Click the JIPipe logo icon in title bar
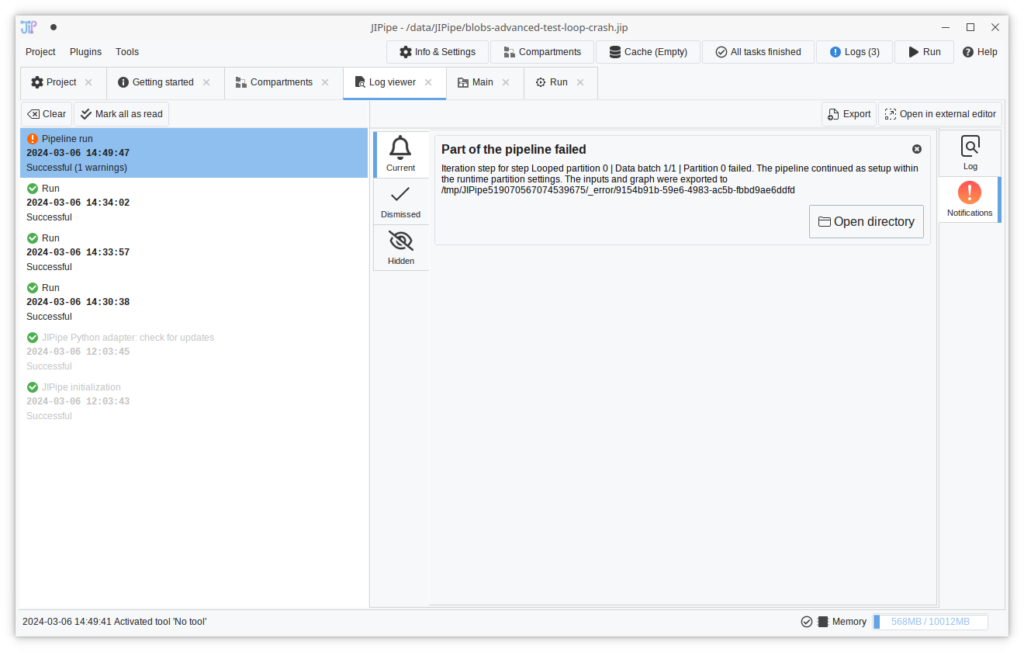1024x652 pixels. pyautogui.click(x=29, y=27)
